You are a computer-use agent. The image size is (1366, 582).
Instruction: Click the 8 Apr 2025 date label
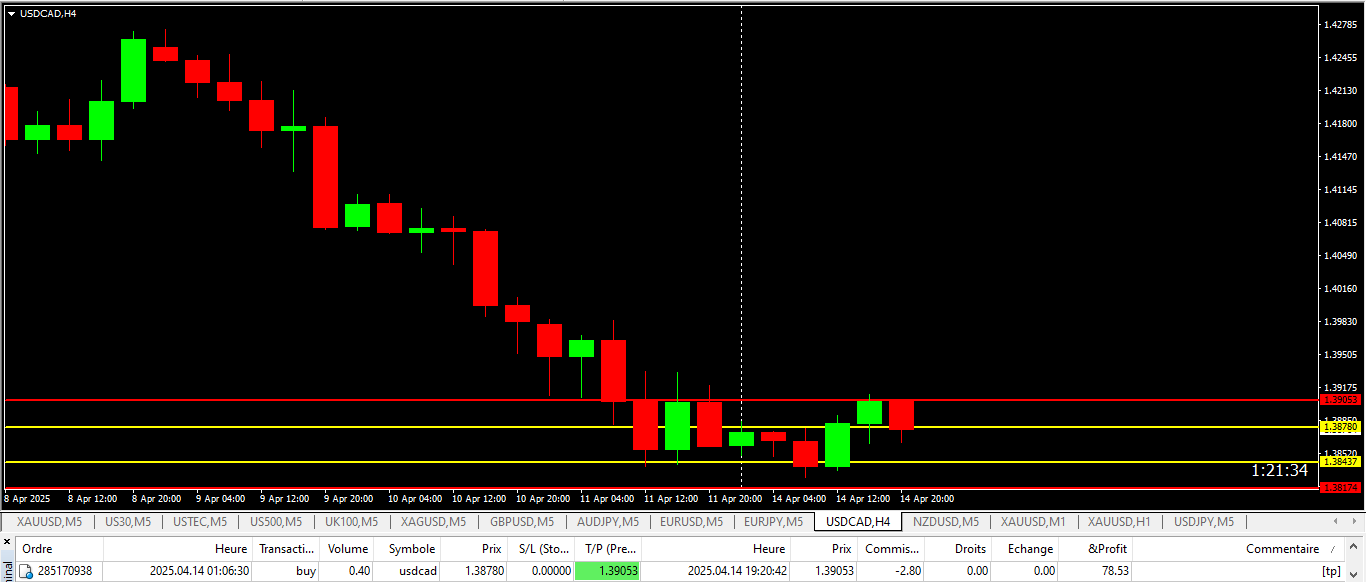pos(27,498)
